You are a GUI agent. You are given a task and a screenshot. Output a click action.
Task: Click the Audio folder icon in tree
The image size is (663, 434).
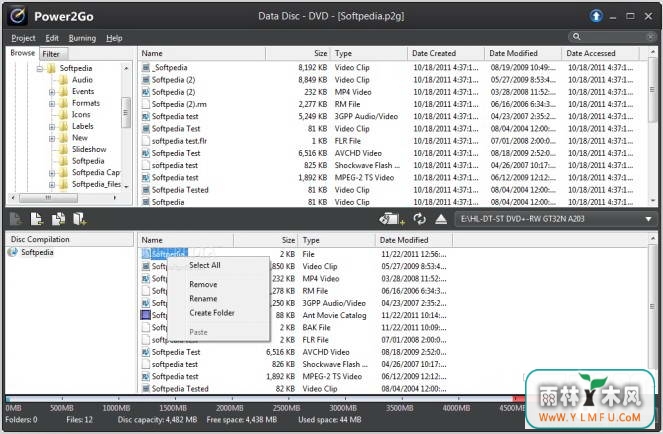(63, 80)
